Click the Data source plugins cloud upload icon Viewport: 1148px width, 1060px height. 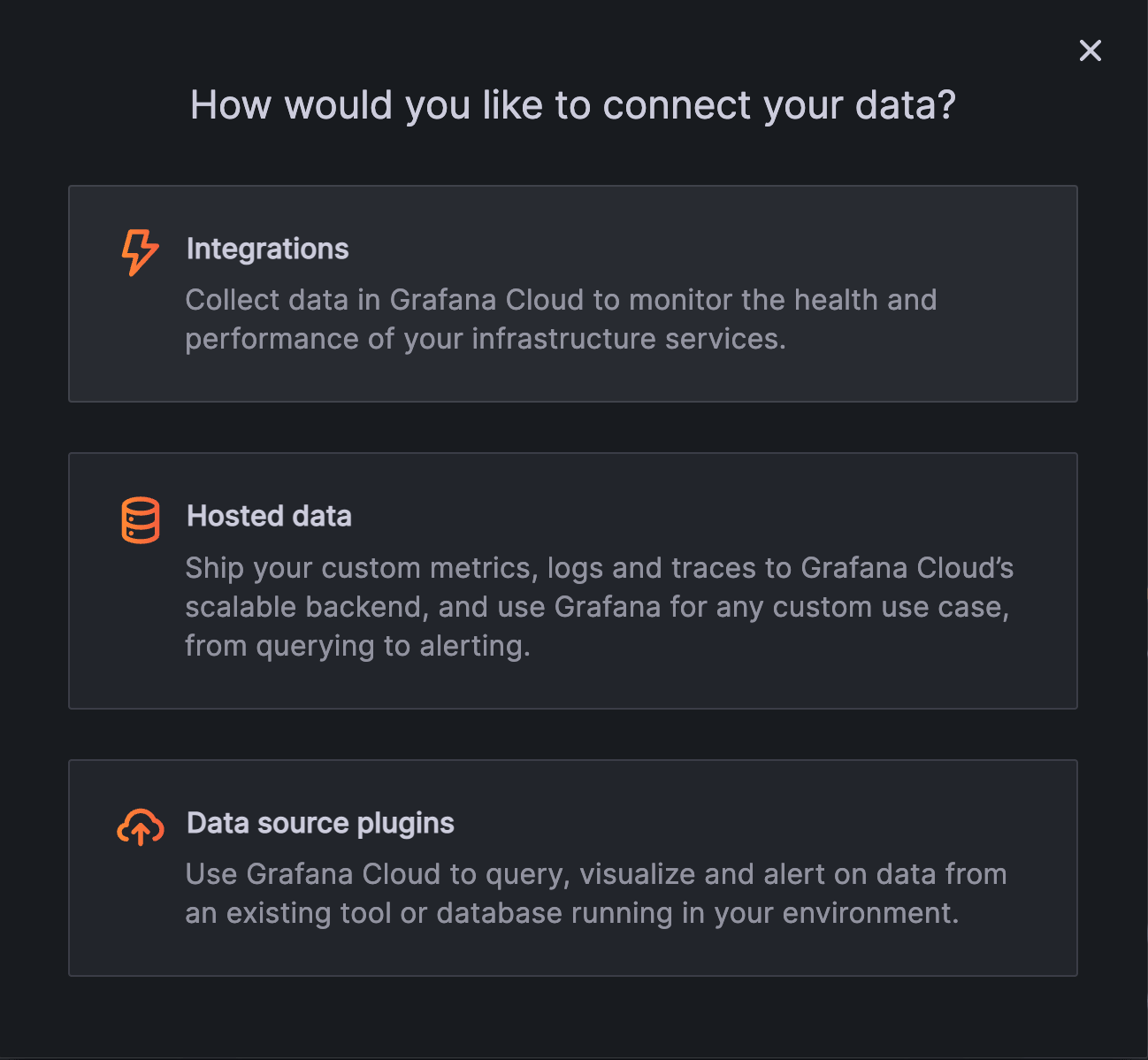141,827
